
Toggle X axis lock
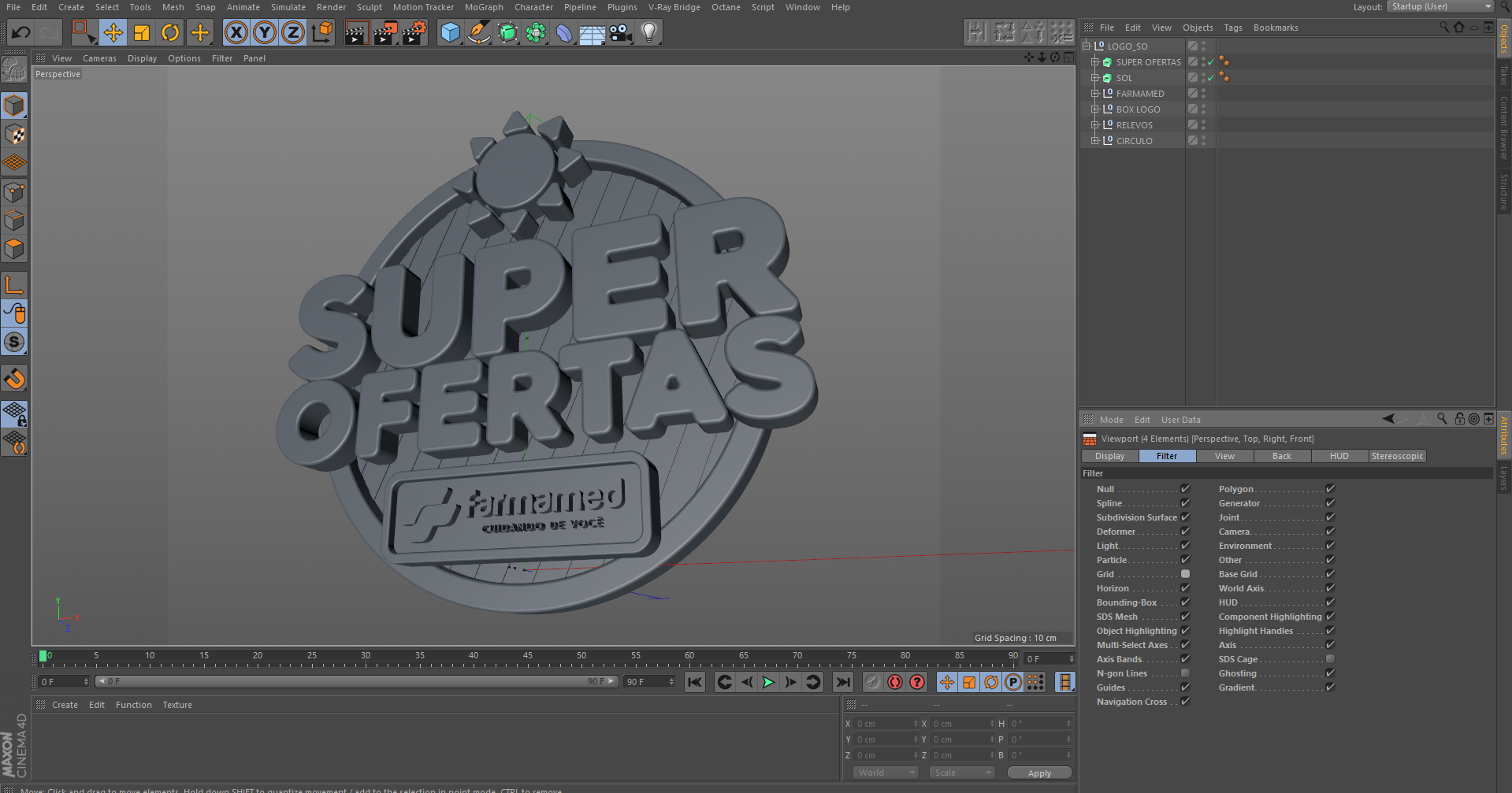point(236,32)
